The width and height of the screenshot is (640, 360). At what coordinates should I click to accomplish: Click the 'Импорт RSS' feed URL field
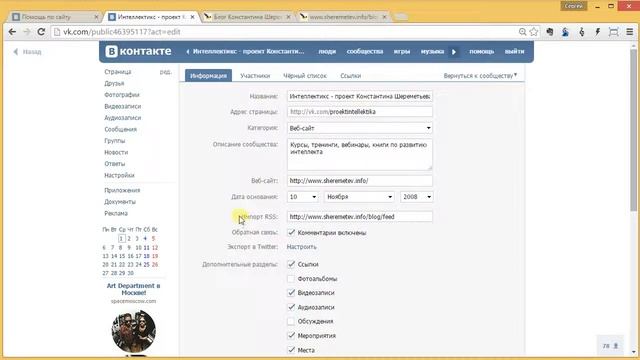pyautogui.click(x=360, y=217)
